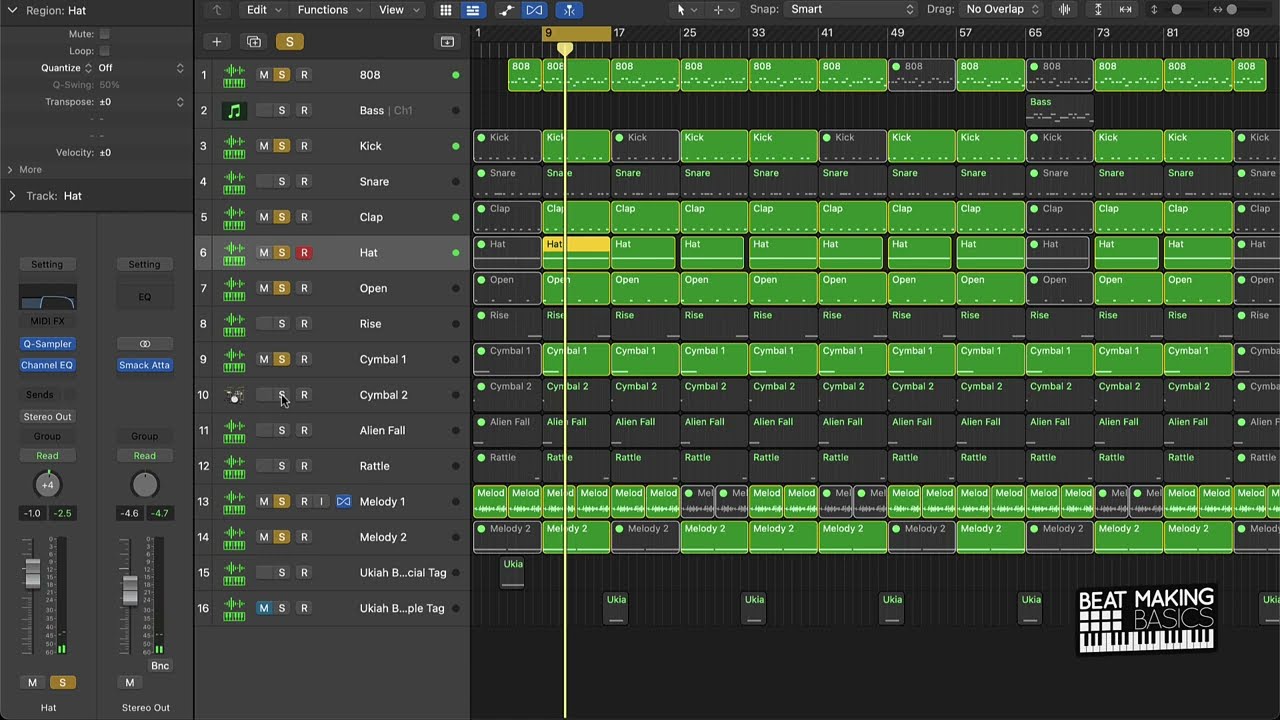Image resolution: width=1280 pixels, height=720 pixels.
Task: Click the horizontal zoom slider
Action: pyautogui.click(x=1232, y=10)
